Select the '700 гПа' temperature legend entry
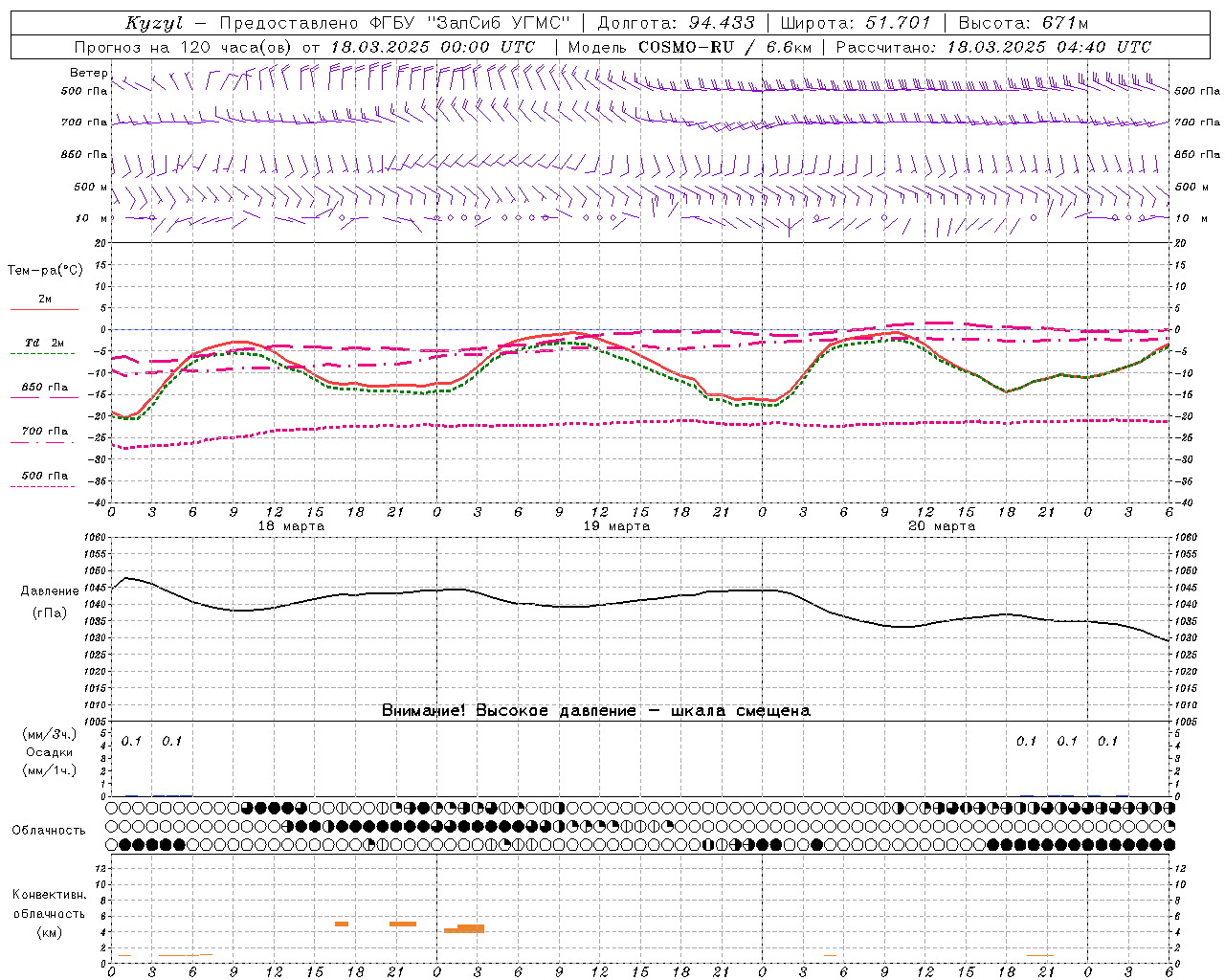The width and height of the screenshot is (1225, 980). click(44, 431)
